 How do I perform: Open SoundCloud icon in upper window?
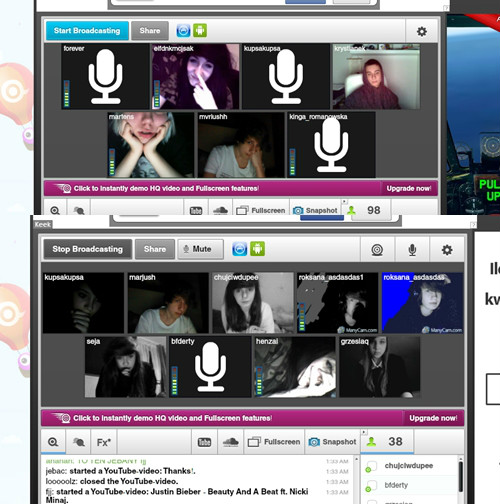[x=220, y=210]
